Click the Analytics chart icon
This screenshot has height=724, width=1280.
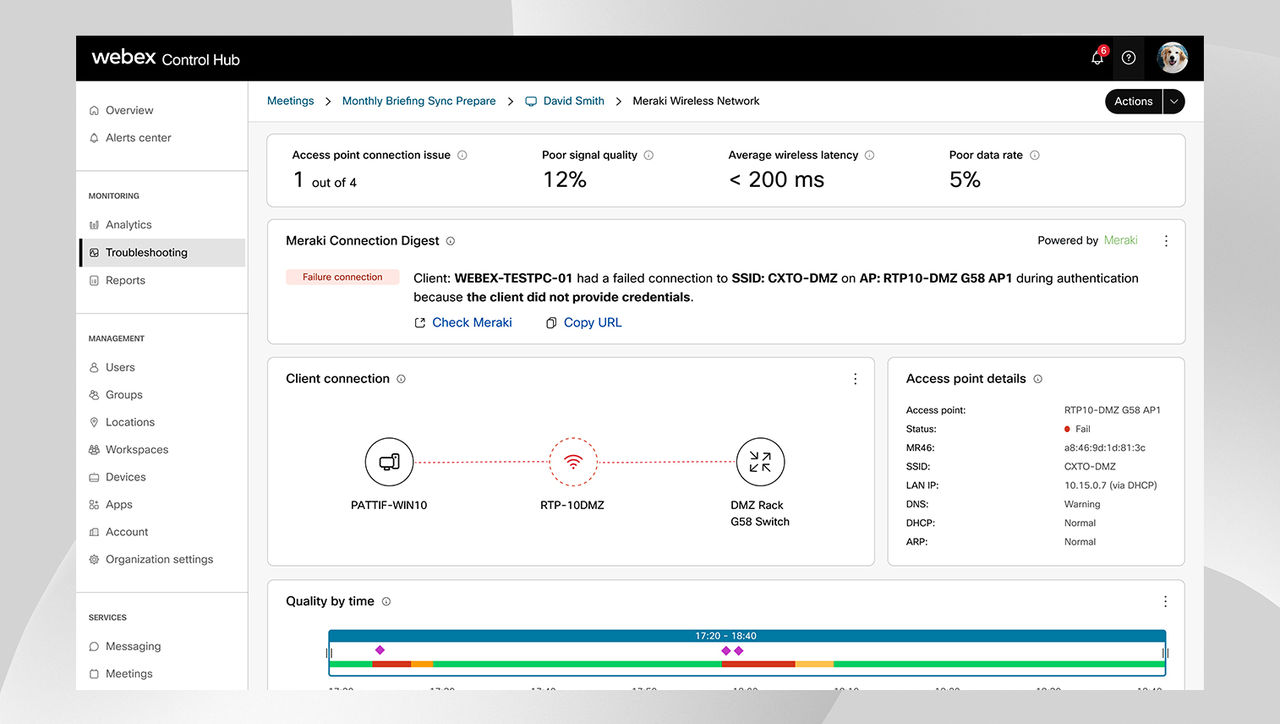pyautogui.click(x=94, y=225)
